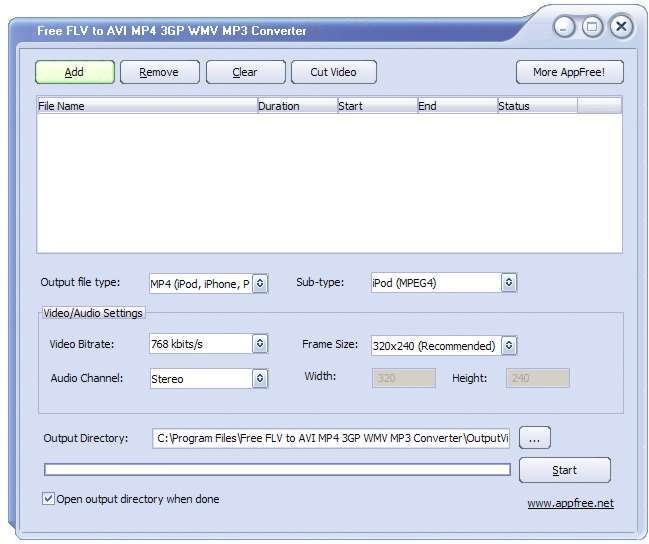Close the converter window
The image size is (649, 544).
coord(621,27)
